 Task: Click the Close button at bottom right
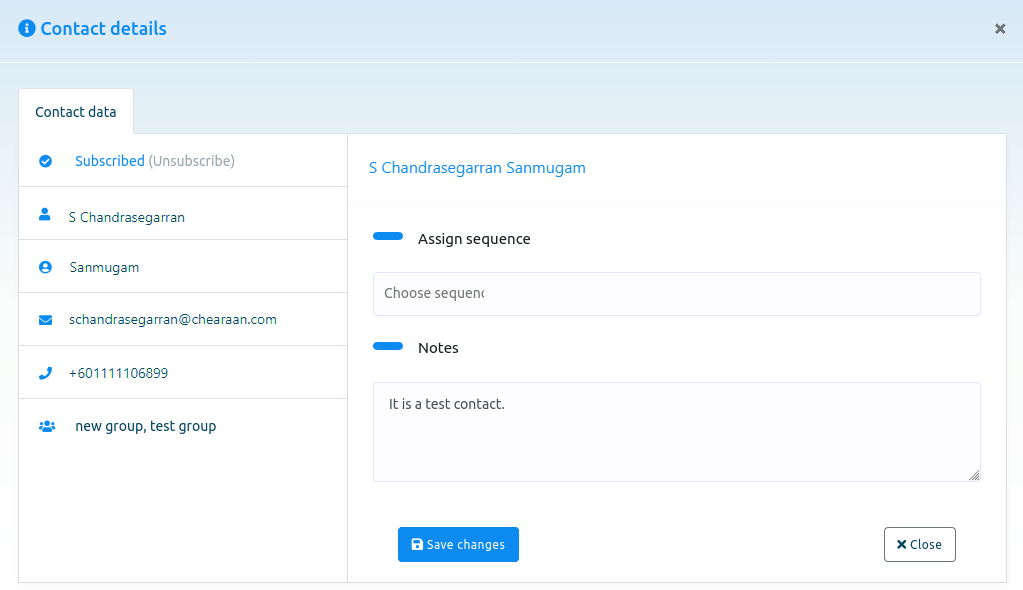(919, 544)
